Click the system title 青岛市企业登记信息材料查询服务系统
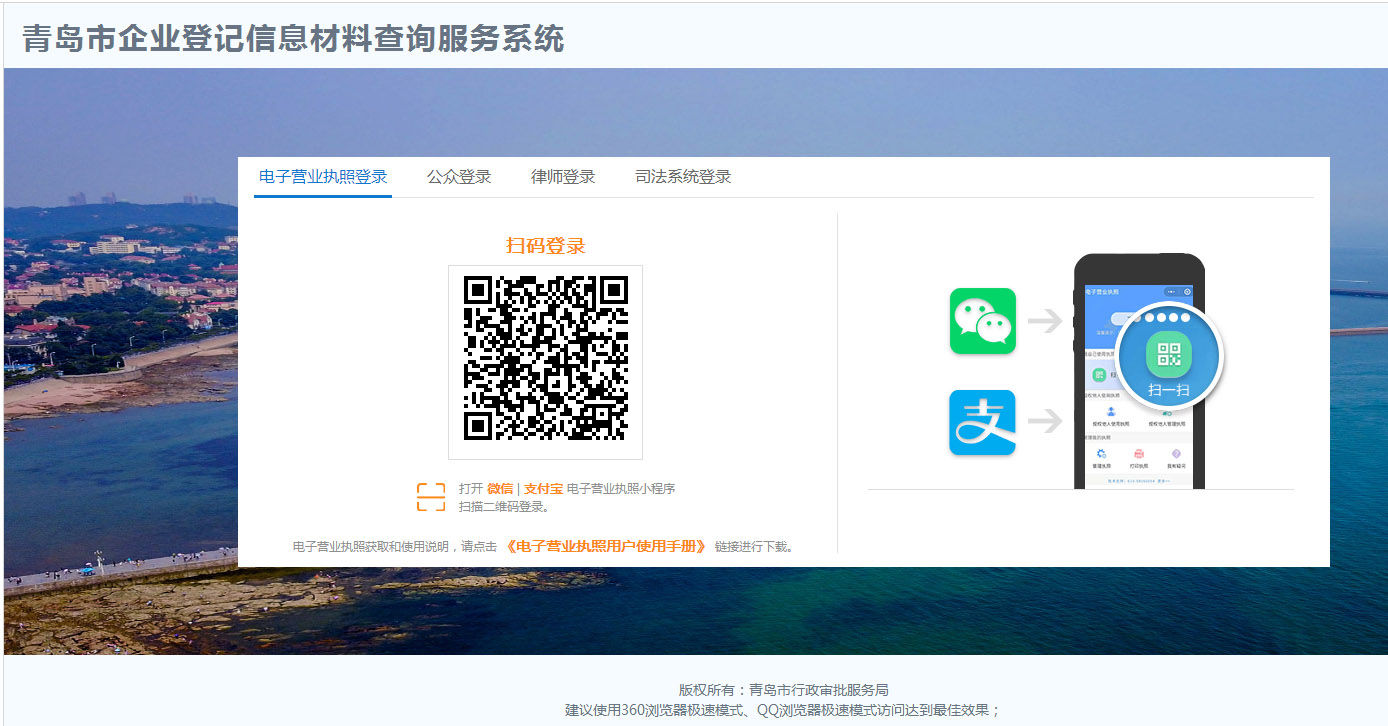Screen dimensions: 1388x726 290,40
